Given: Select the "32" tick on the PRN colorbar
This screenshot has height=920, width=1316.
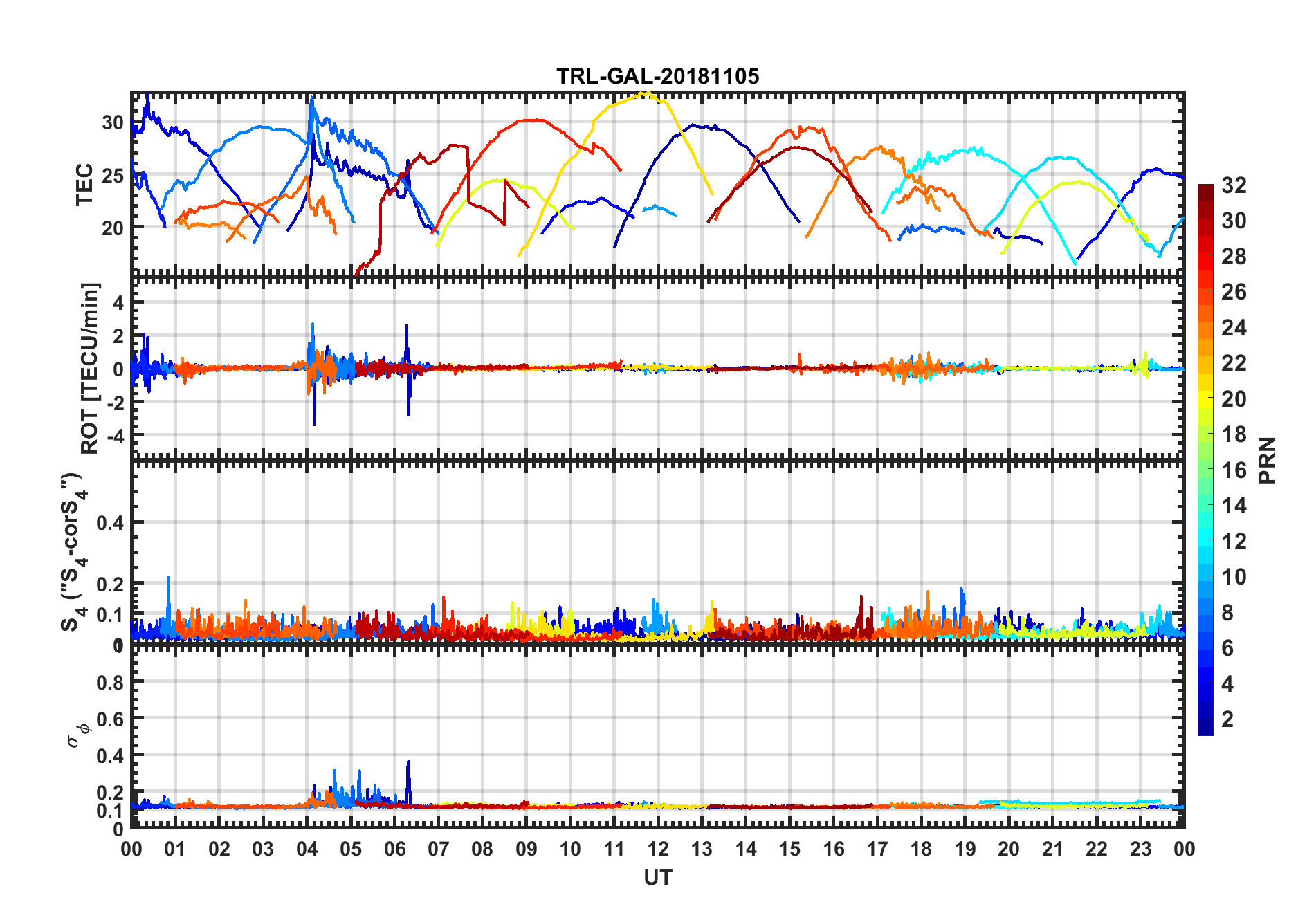Looking at the screenshot, I should [x=1234, y=185].
